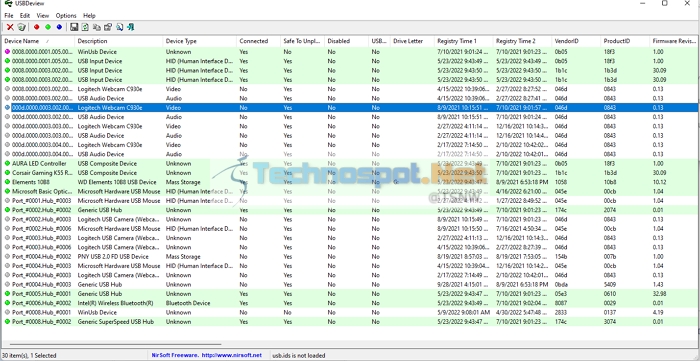Click green status dot beside Corsair Gaming K55

pos(7,173)
